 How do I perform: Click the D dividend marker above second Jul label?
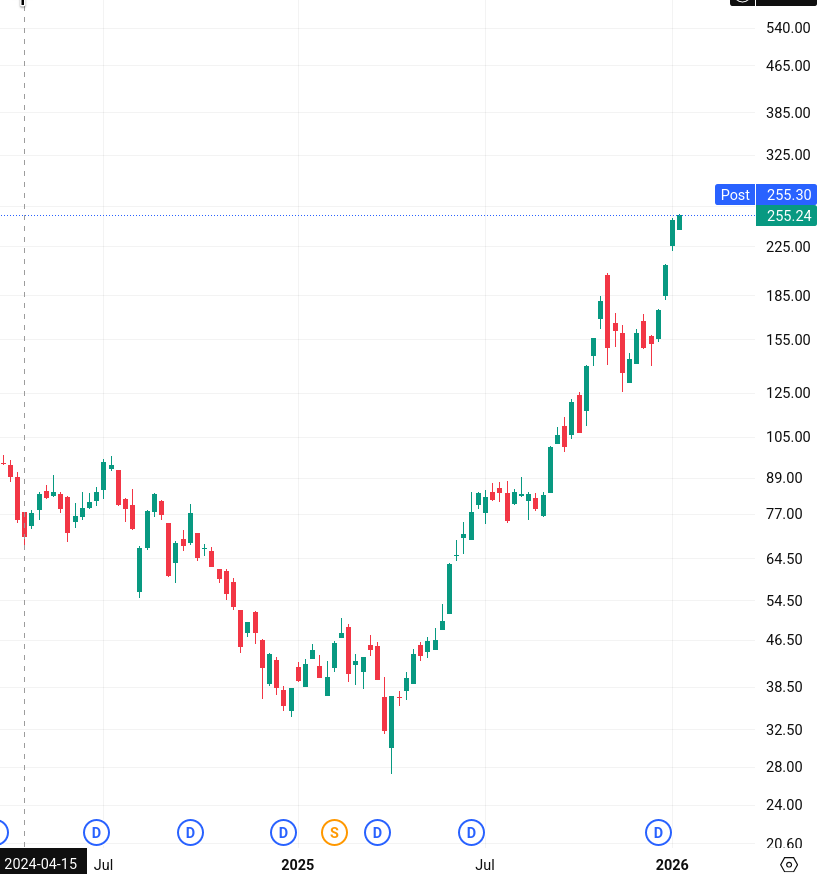471,832
